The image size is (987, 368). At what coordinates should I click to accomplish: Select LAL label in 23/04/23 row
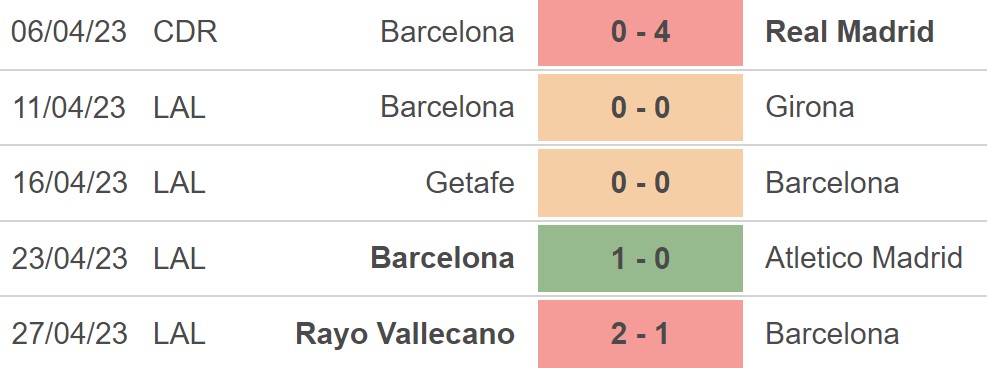click(179, 258)
